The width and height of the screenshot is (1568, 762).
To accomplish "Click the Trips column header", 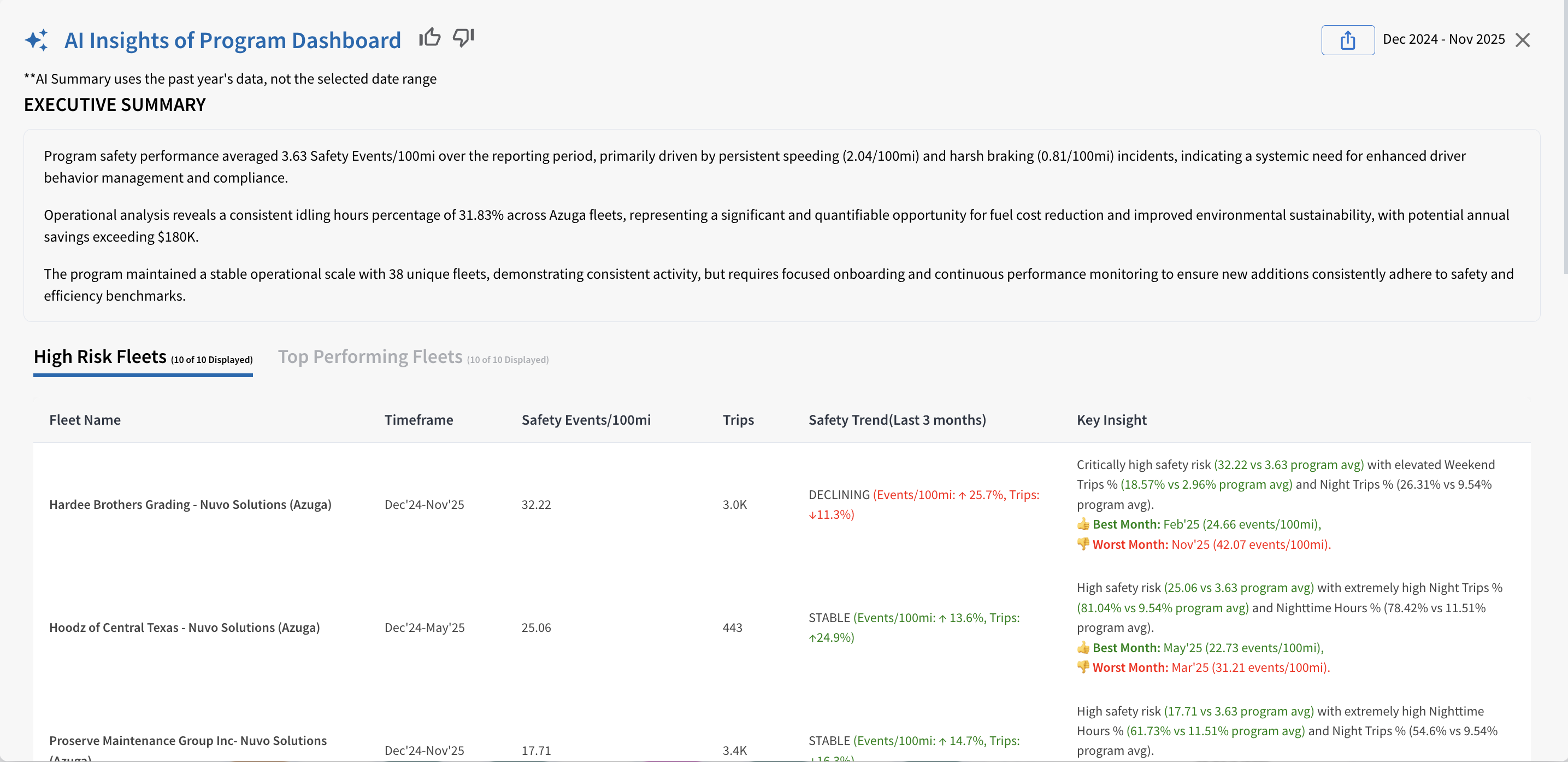I will [738, 420].
